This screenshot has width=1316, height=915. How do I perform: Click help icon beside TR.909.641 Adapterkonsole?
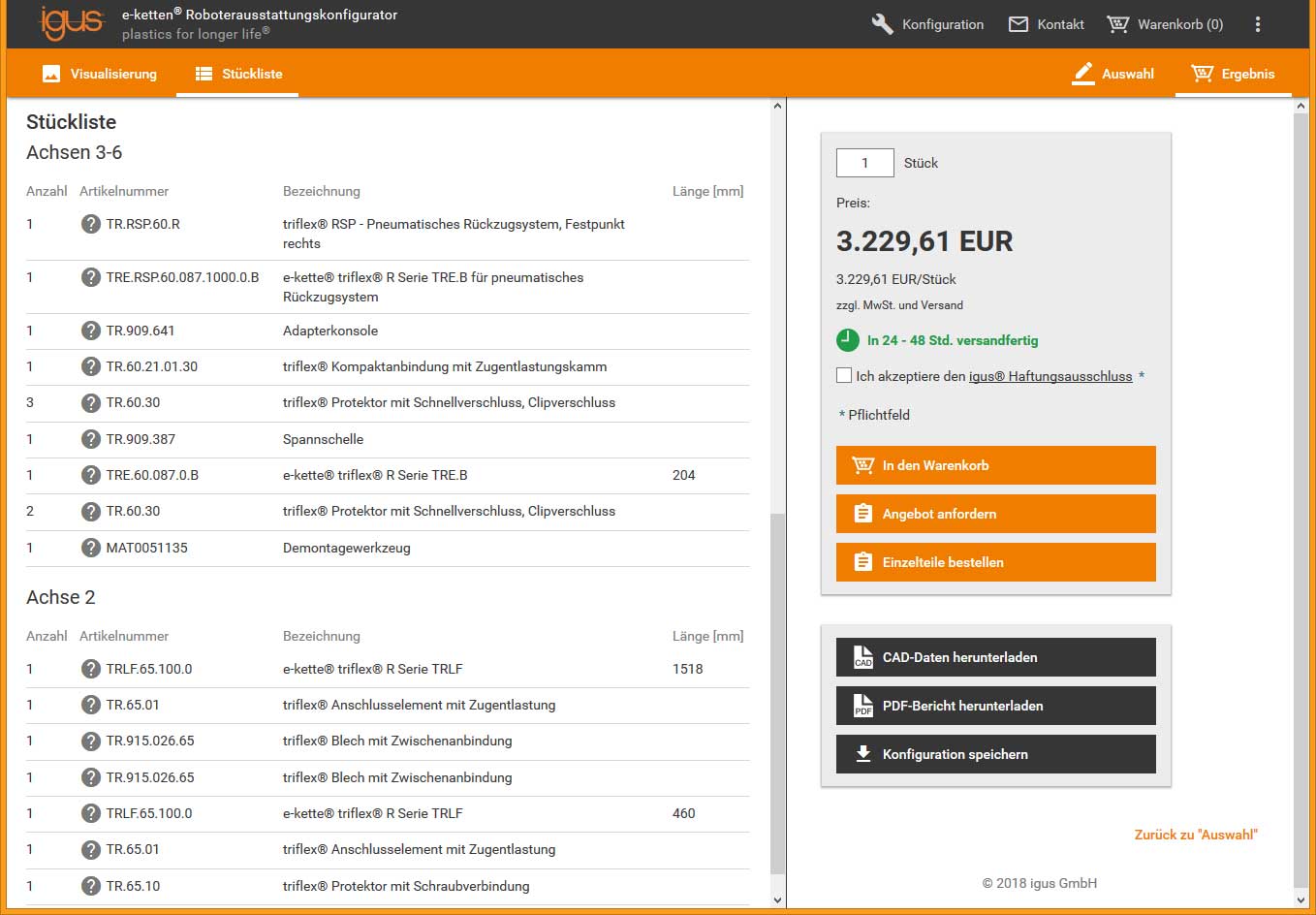click(x=90, y=331)
